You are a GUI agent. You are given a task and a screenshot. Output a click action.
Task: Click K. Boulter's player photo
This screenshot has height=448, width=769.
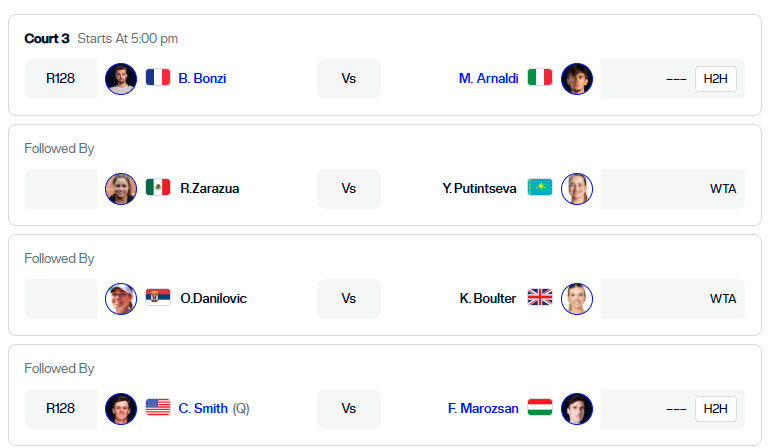pyautogui.click(x=577, y=299)
